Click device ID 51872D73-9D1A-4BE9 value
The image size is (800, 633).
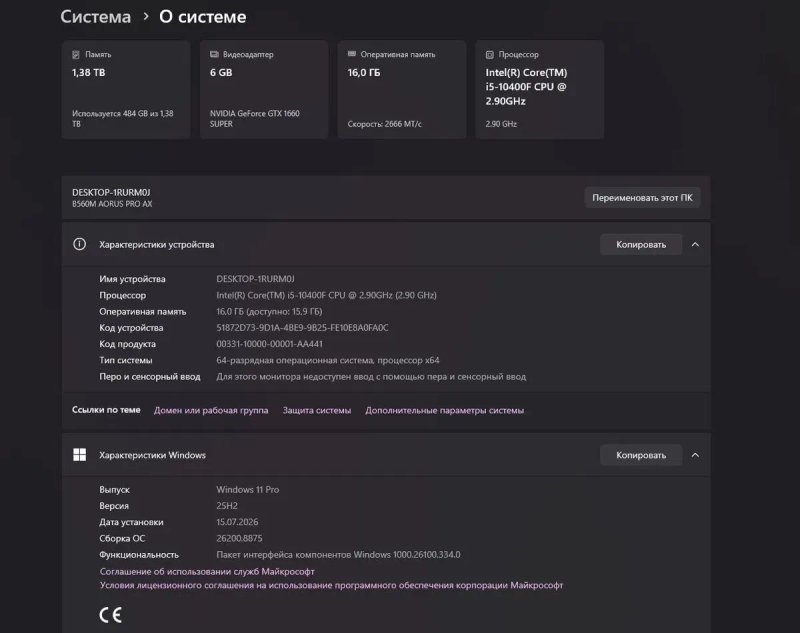[x=302, y=328]
